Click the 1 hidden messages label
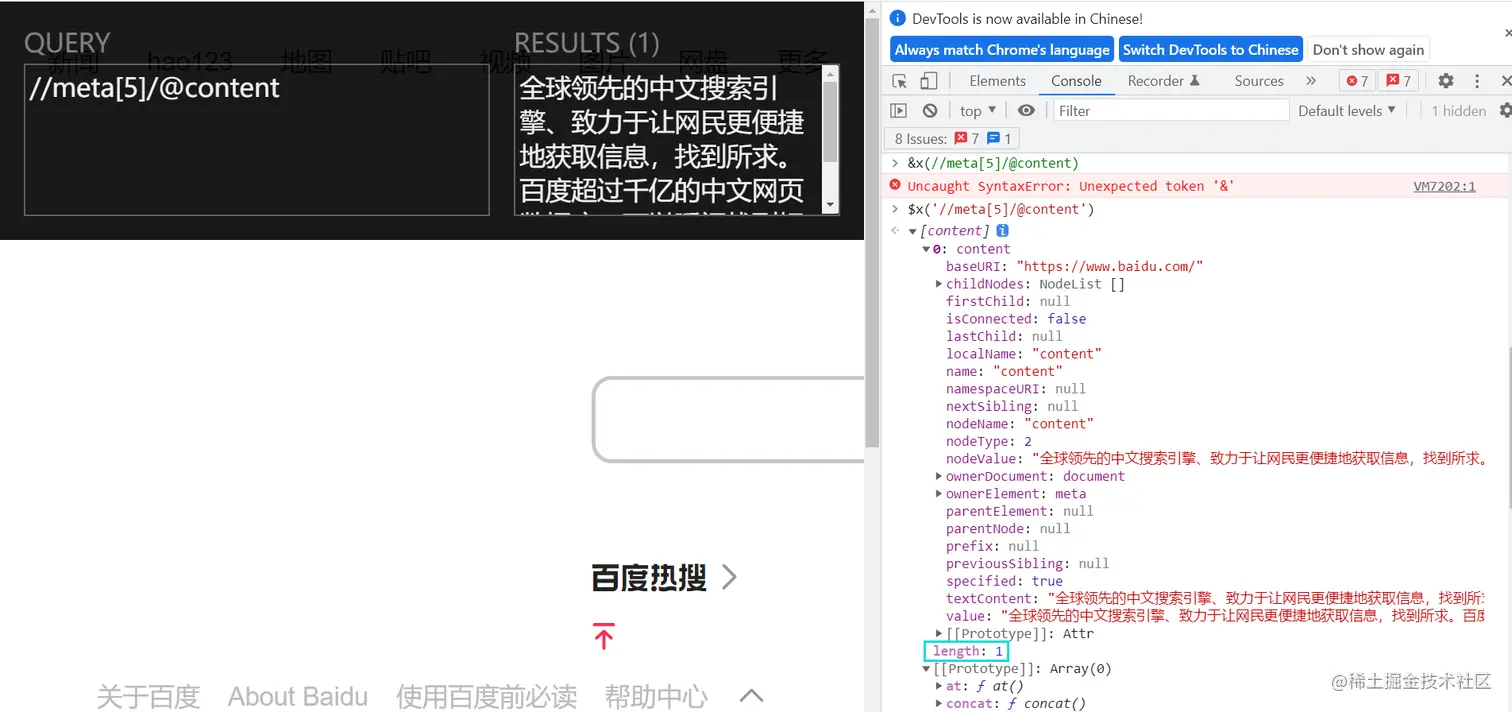 coord(1459,111)
